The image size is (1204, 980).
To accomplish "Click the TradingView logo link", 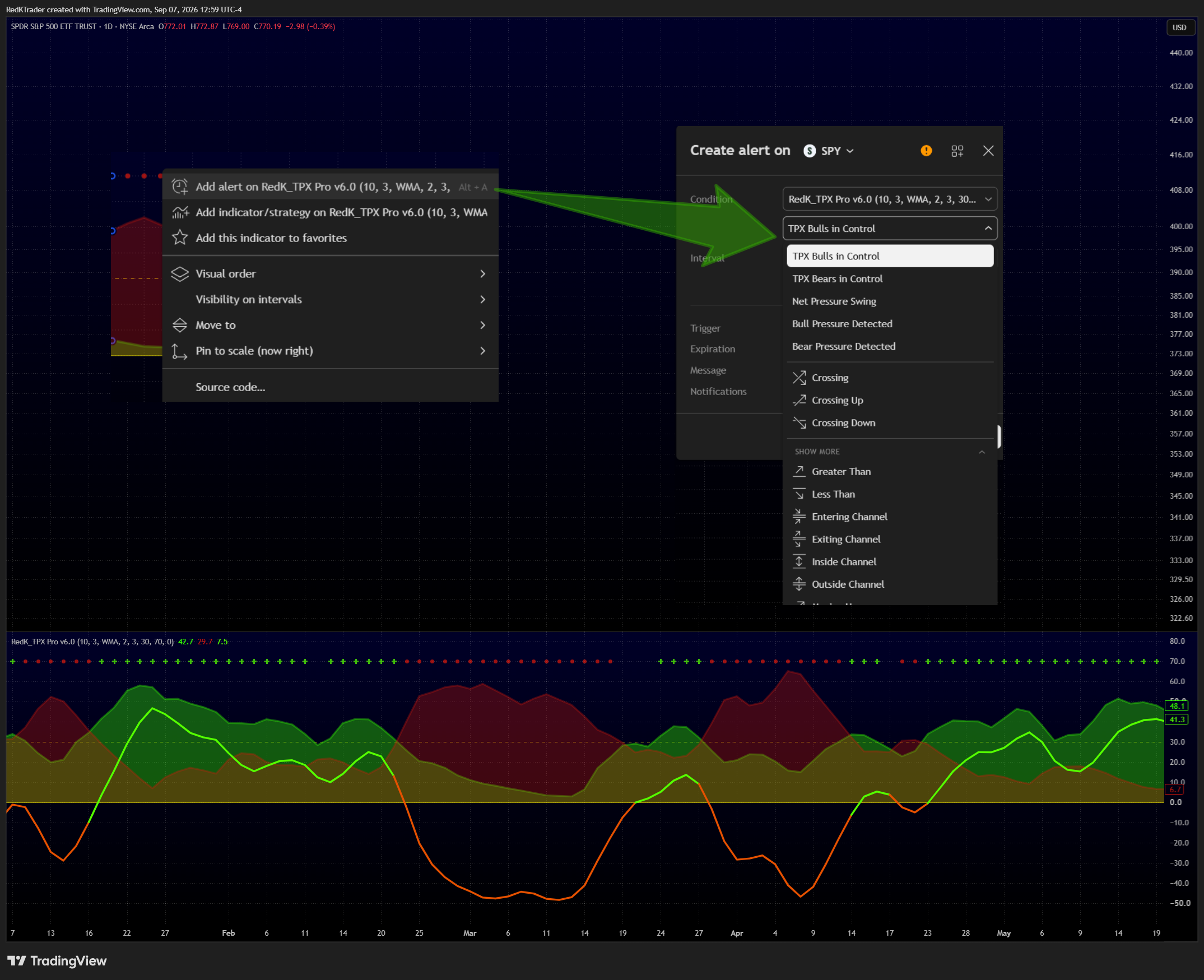I will click(57, 961).
